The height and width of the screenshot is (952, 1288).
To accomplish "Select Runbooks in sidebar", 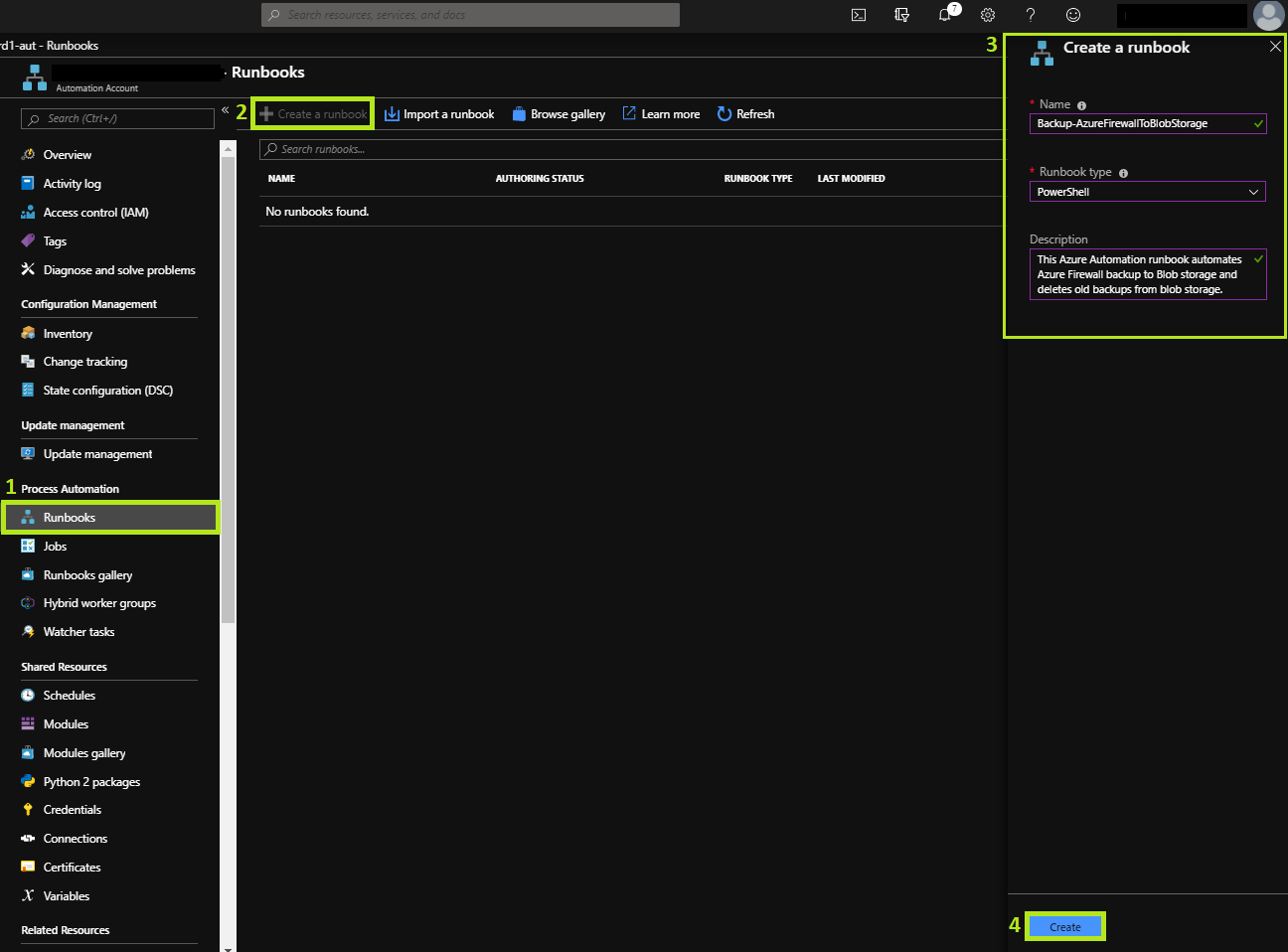I will (109, 518).
